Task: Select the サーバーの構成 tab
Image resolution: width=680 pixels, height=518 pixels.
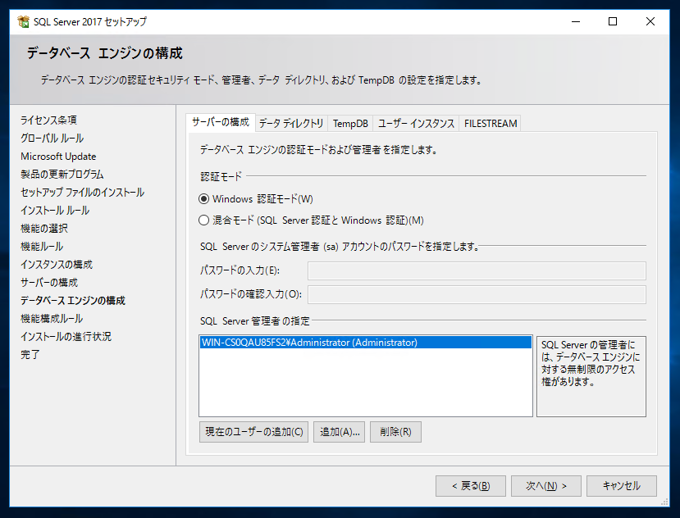Action: (220, 122)
